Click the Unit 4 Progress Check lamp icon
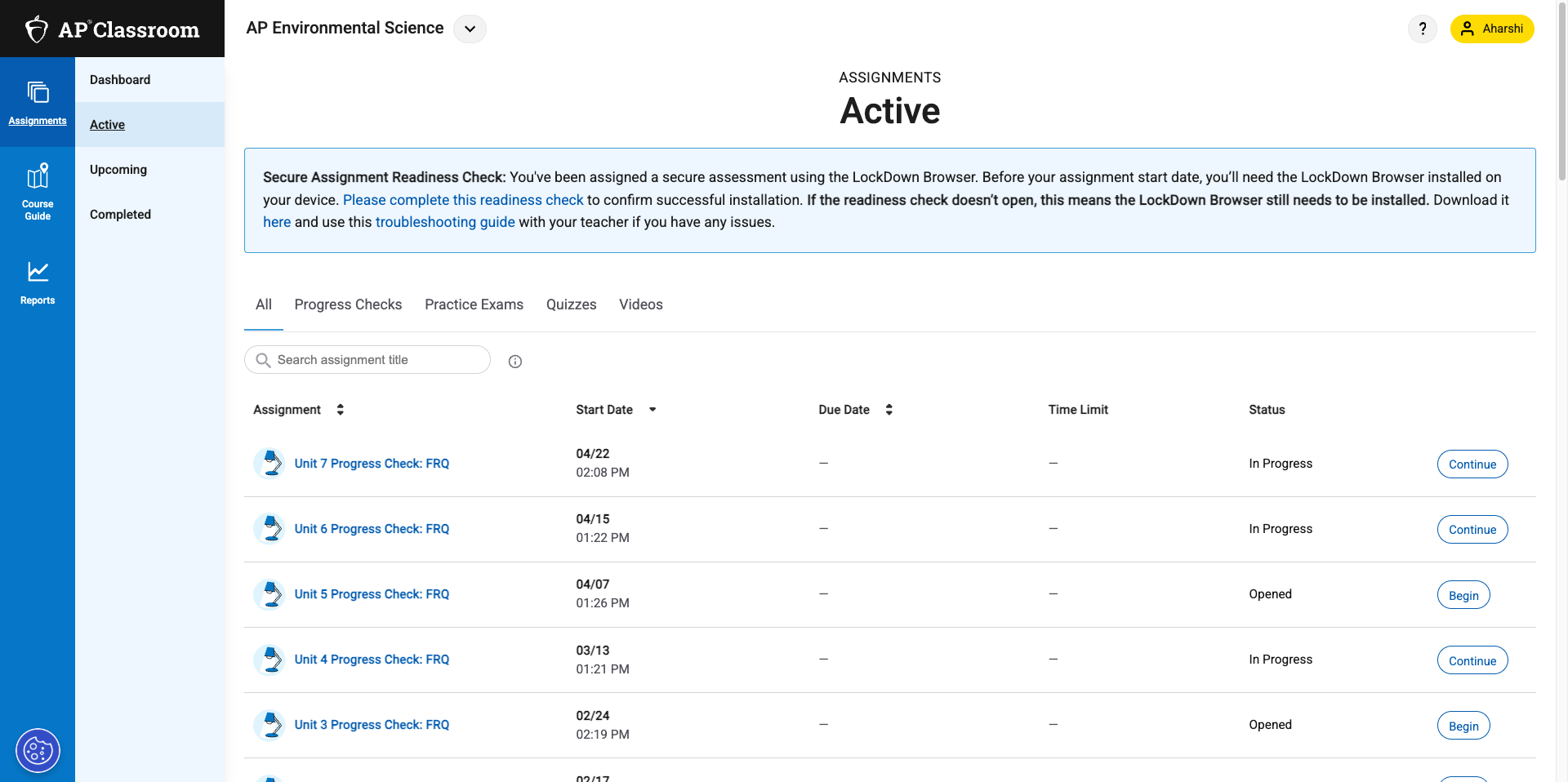Viewport: 1568px width, 782px height. tap(269, 660)
